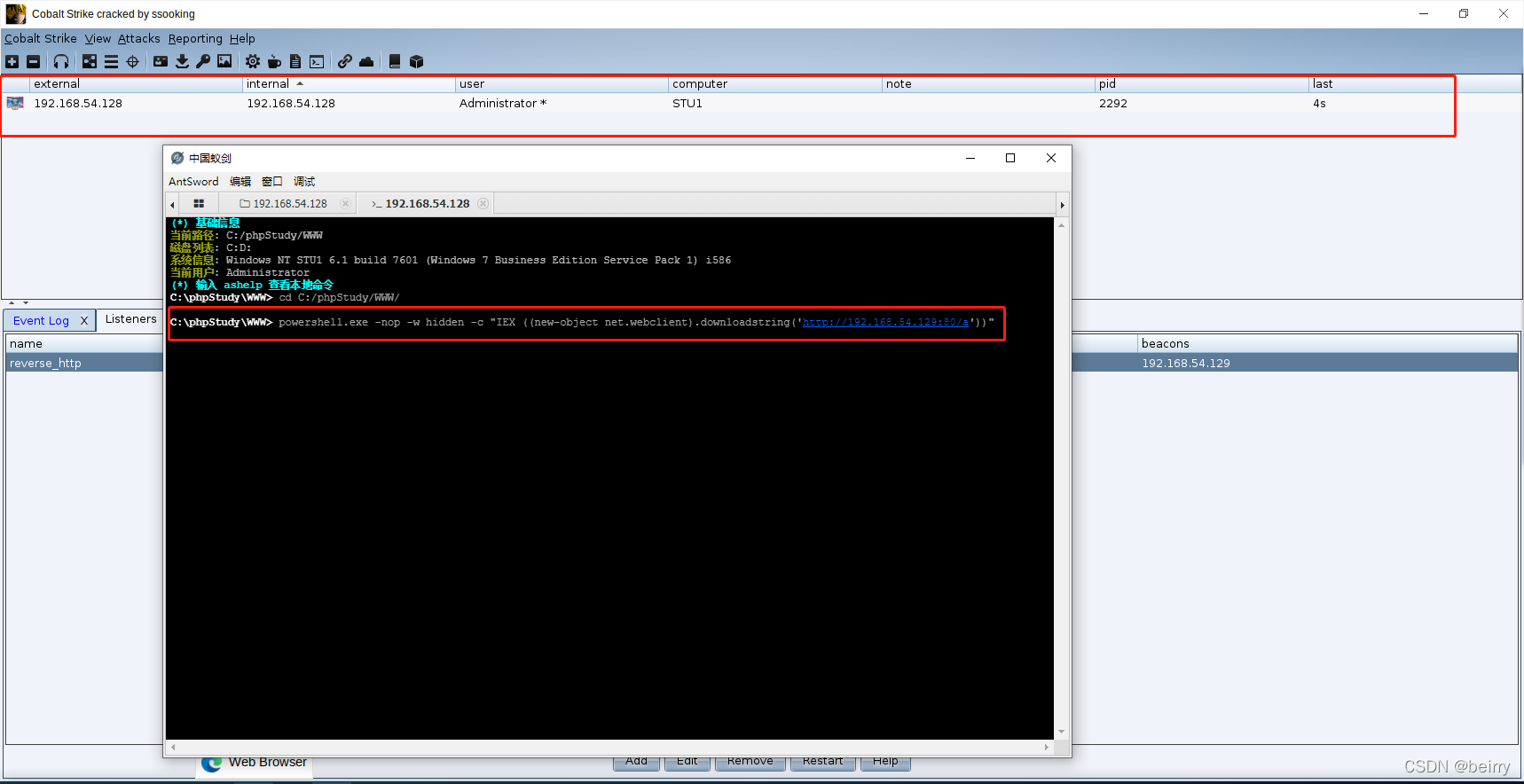Click AntSword tab bar left arrow
This screenshot has height=784, width=1524.
[x=172, y=205]
